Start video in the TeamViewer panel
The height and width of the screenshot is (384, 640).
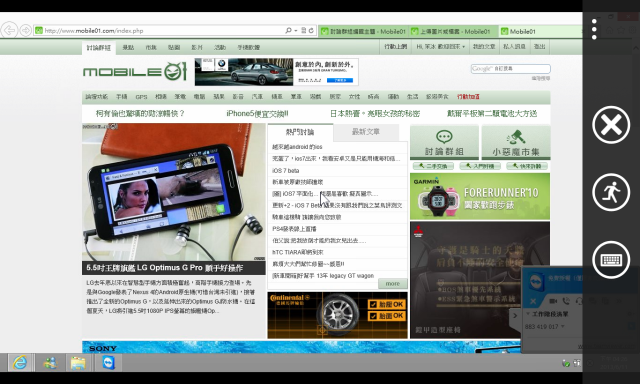[553, 301]
